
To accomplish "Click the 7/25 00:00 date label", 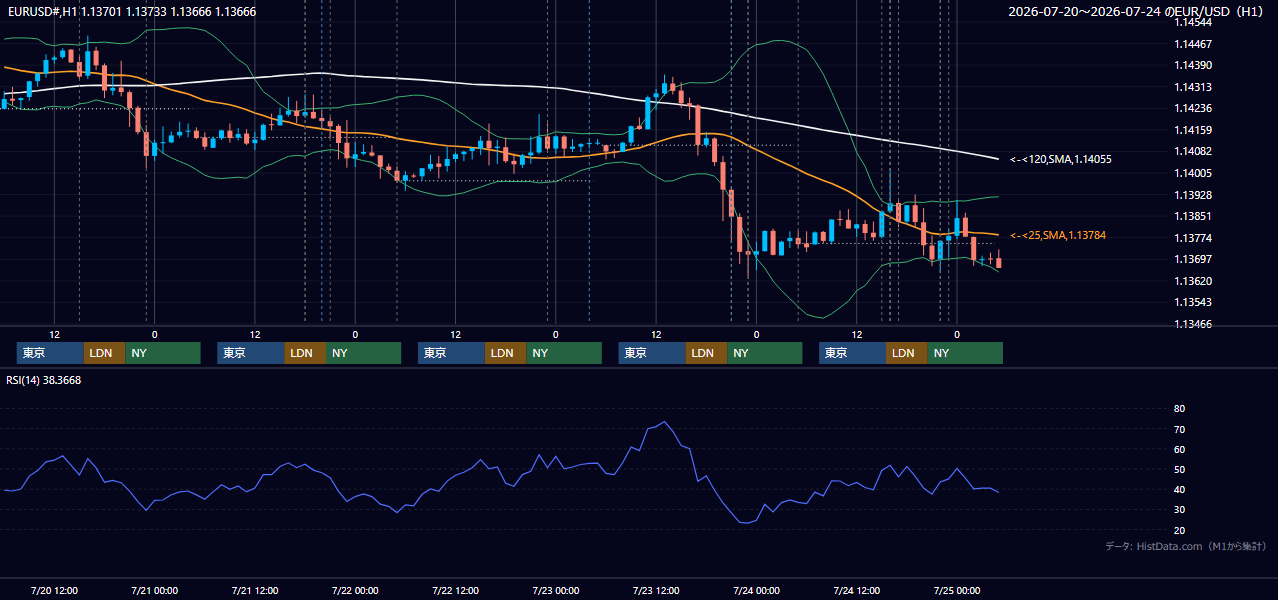I will 956,590.
